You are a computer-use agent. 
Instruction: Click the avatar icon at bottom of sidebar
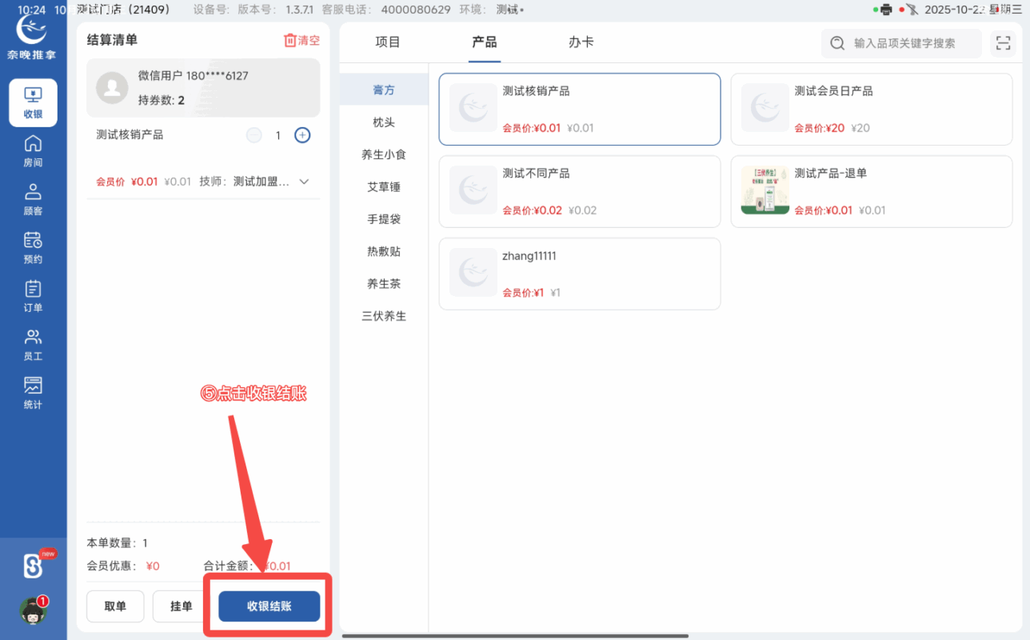33,614
